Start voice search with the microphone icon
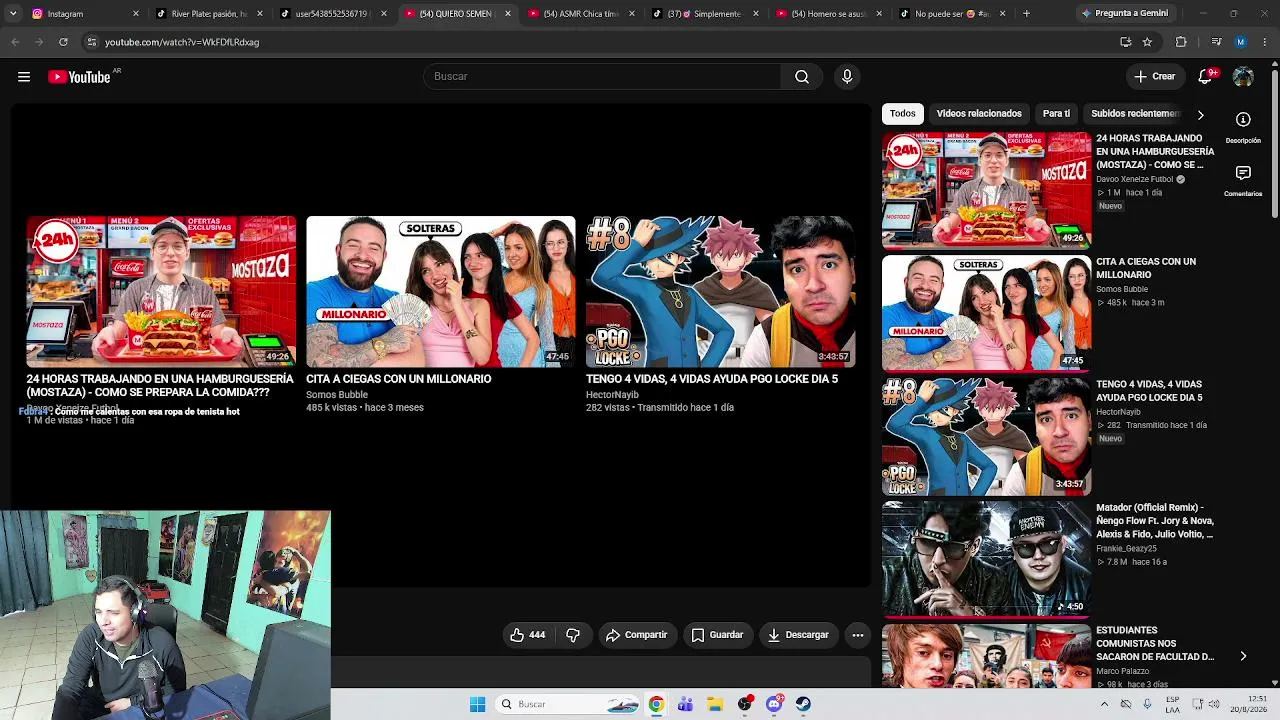 [847, 77]
